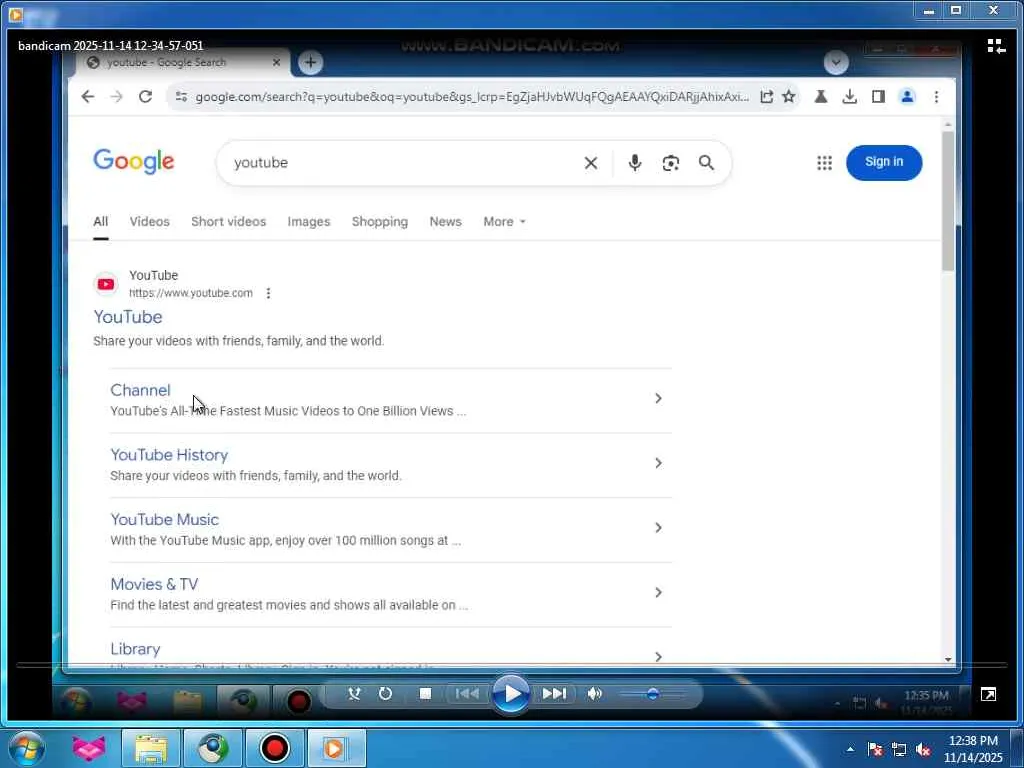Click the Chrome page vertical scrollbar
This screenshot has width=1024, height=768.
click(948, 201)
